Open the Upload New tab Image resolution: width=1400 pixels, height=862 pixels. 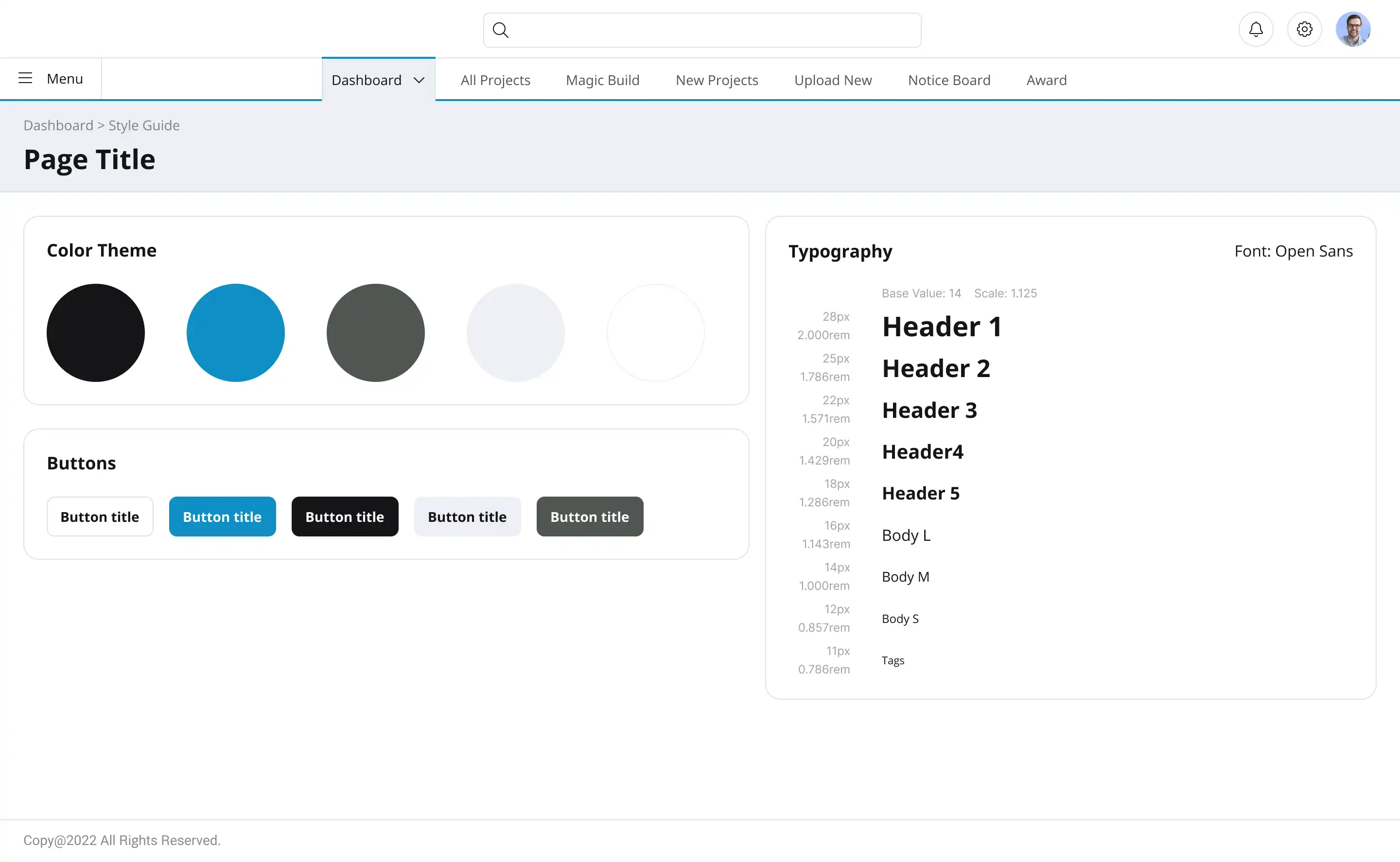833,80
